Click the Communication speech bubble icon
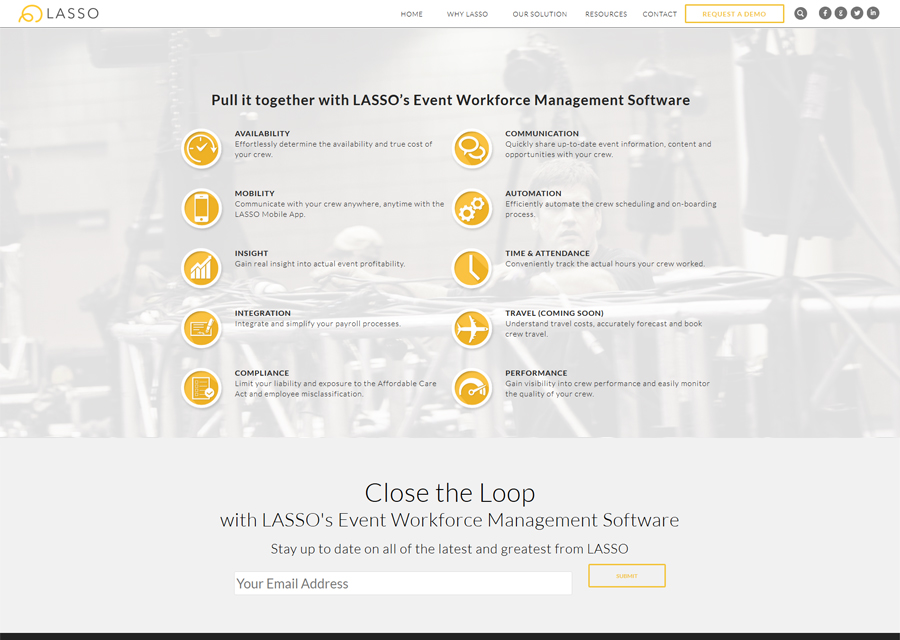This screenshot has width=900, height=640. tap(472, 148)
